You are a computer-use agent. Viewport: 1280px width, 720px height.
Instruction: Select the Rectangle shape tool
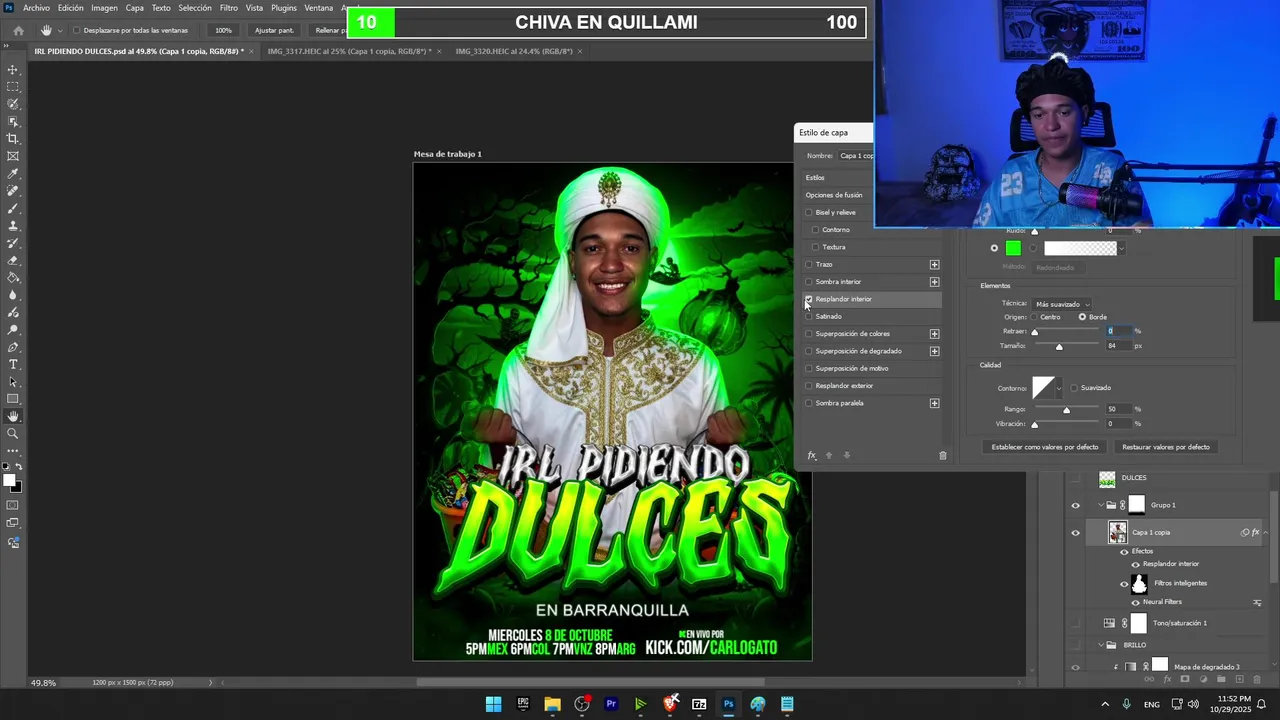[x=13, y=399]
